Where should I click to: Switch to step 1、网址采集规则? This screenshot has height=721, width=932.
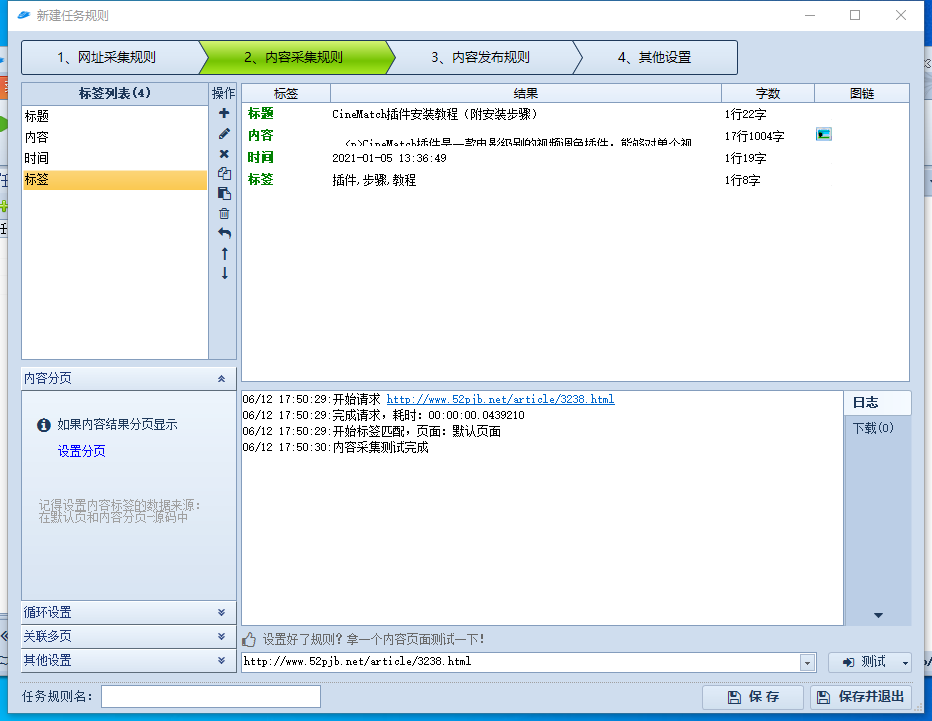[108, 57]
